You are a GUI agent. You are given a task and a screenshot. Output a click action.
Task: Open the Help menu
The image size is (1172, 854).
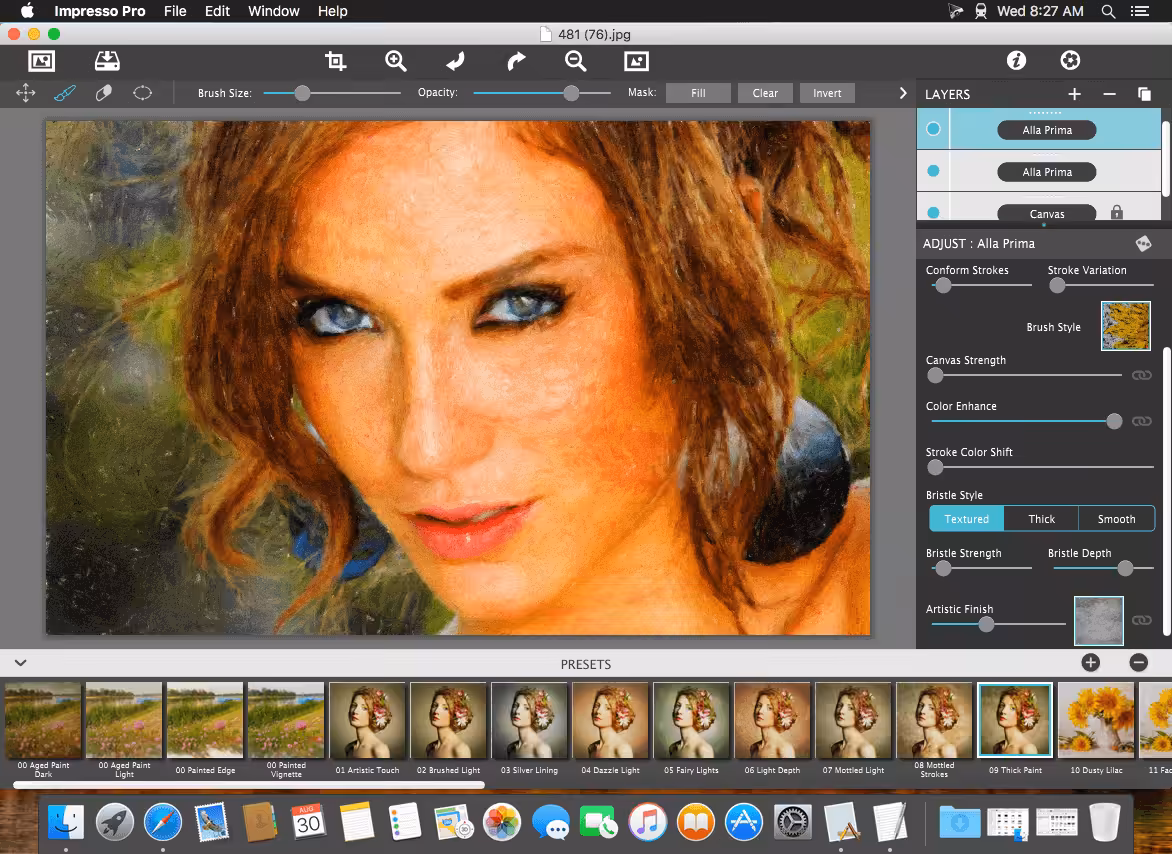click(x=333, y=11)
